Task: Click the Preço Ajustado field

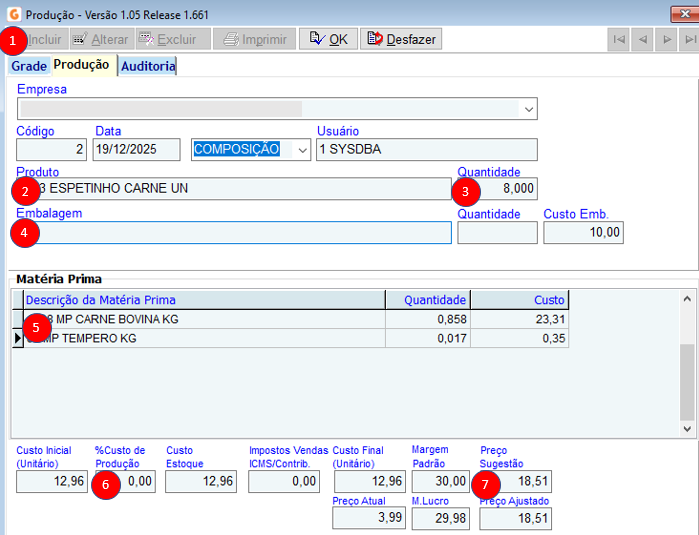Action: [516, 519]
